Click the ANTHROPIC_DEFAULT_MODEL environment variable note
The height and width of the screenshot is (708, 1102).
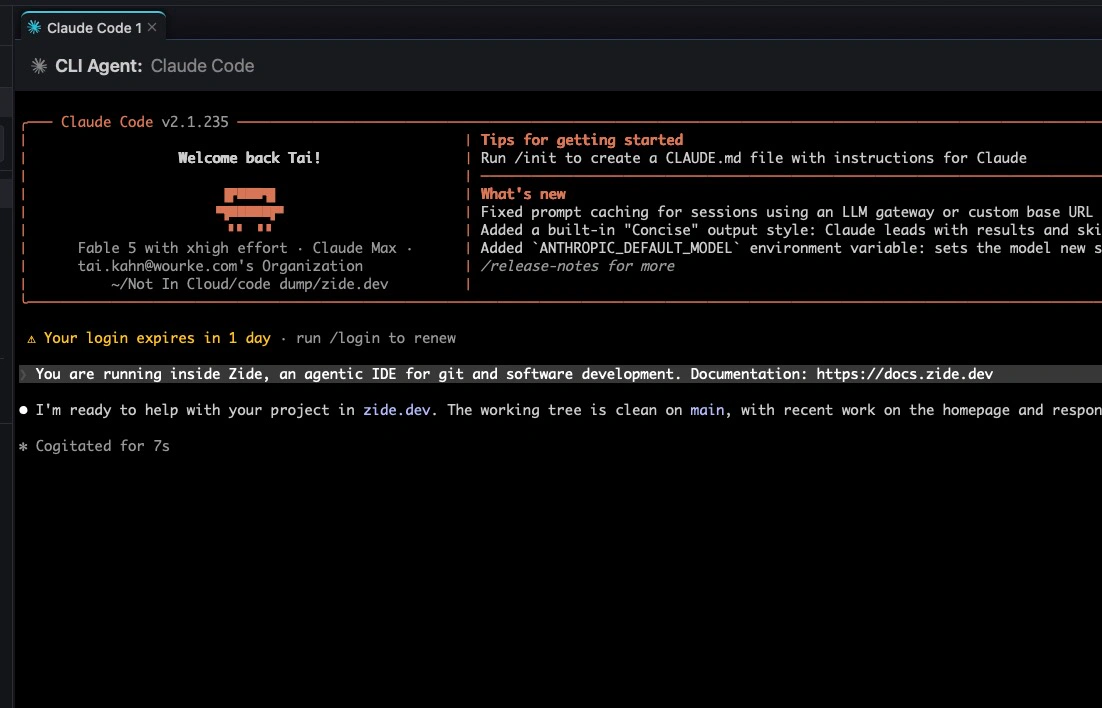coord(791,247)
